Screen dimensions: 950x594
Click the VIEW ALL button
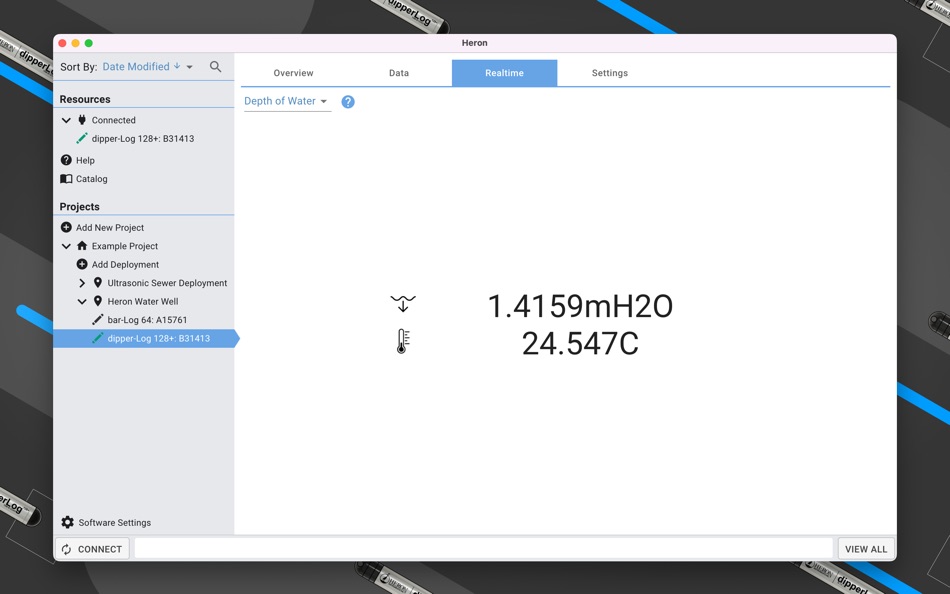pyautogui.click(x=866, y=549)
